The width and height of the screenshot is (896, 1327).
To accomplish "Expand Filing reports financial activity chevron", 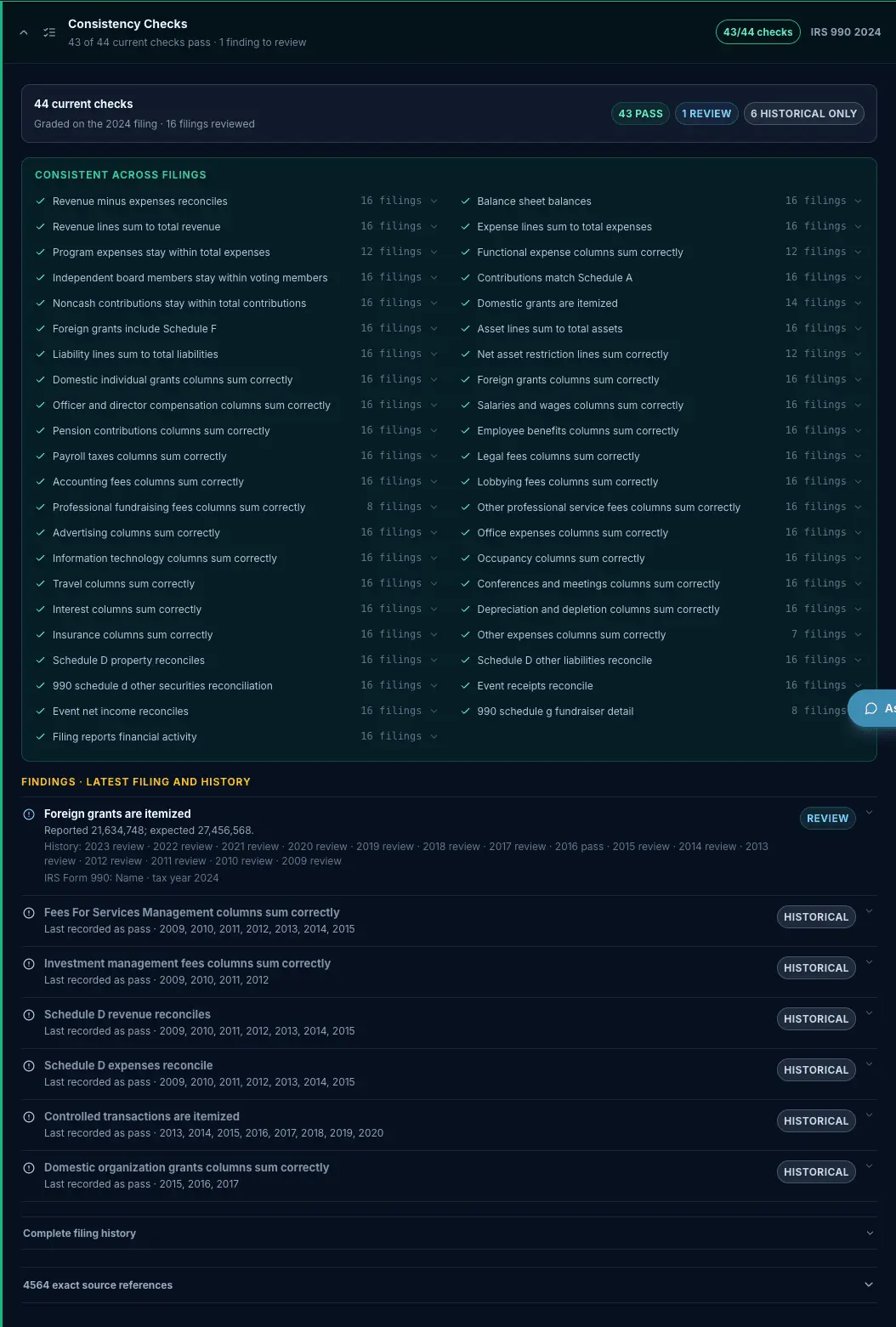I will click(434, 737).
